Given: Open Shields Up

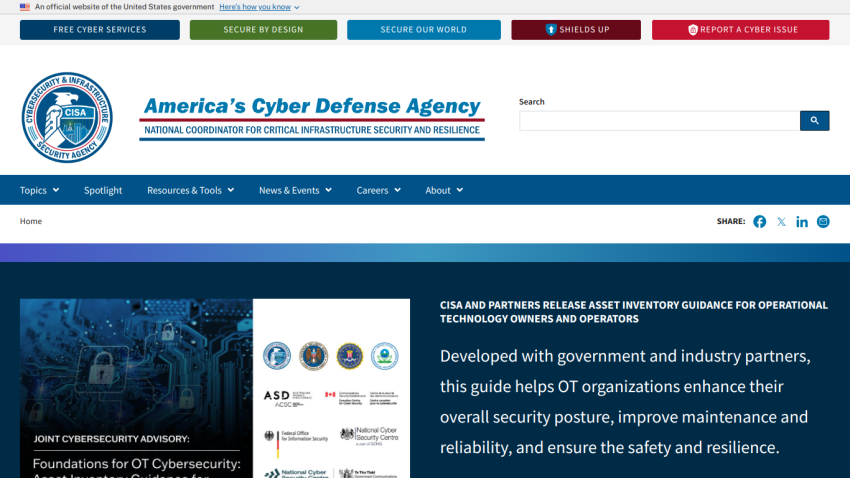Looking at the screenshot, I should [x=576, y=30].
